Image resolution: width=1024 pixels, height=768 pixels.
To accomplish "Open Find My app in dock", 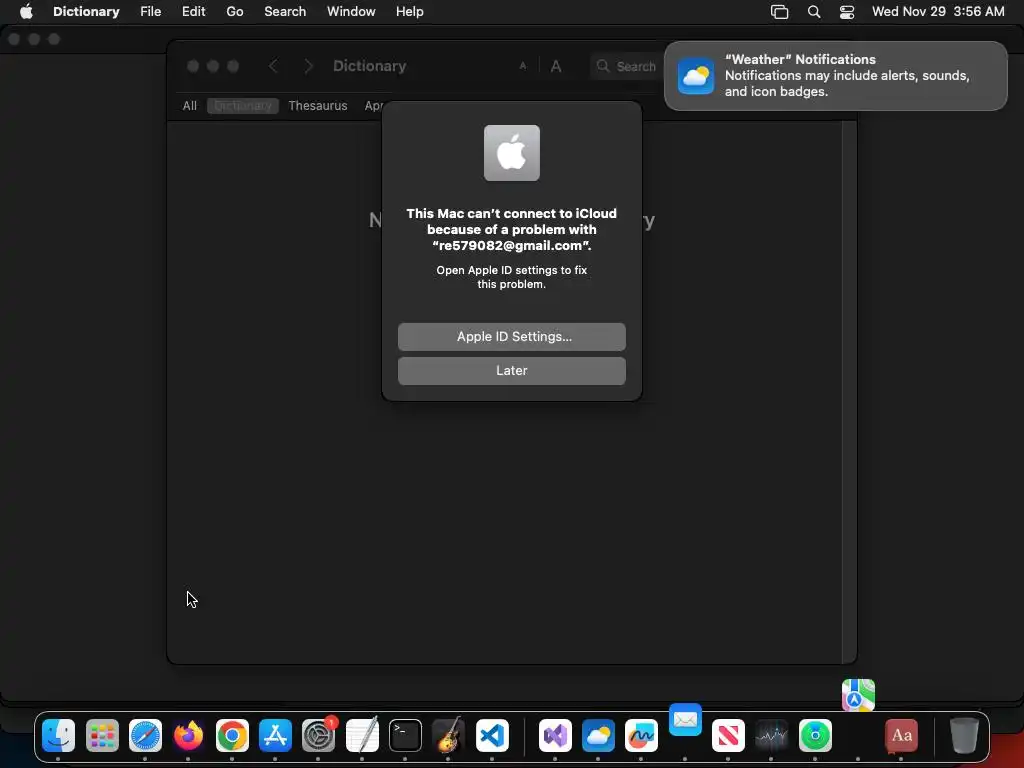I will coord(815,735).
